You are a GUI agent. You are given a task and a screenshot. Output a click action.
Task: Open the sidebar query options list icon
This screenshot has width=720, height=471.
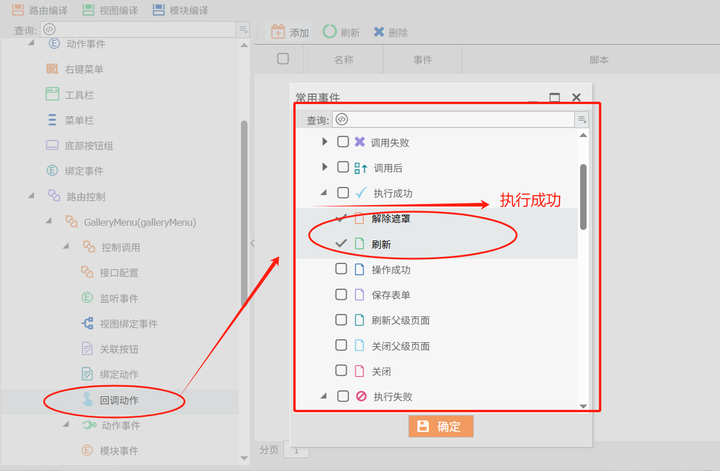(x=243, y=30)
